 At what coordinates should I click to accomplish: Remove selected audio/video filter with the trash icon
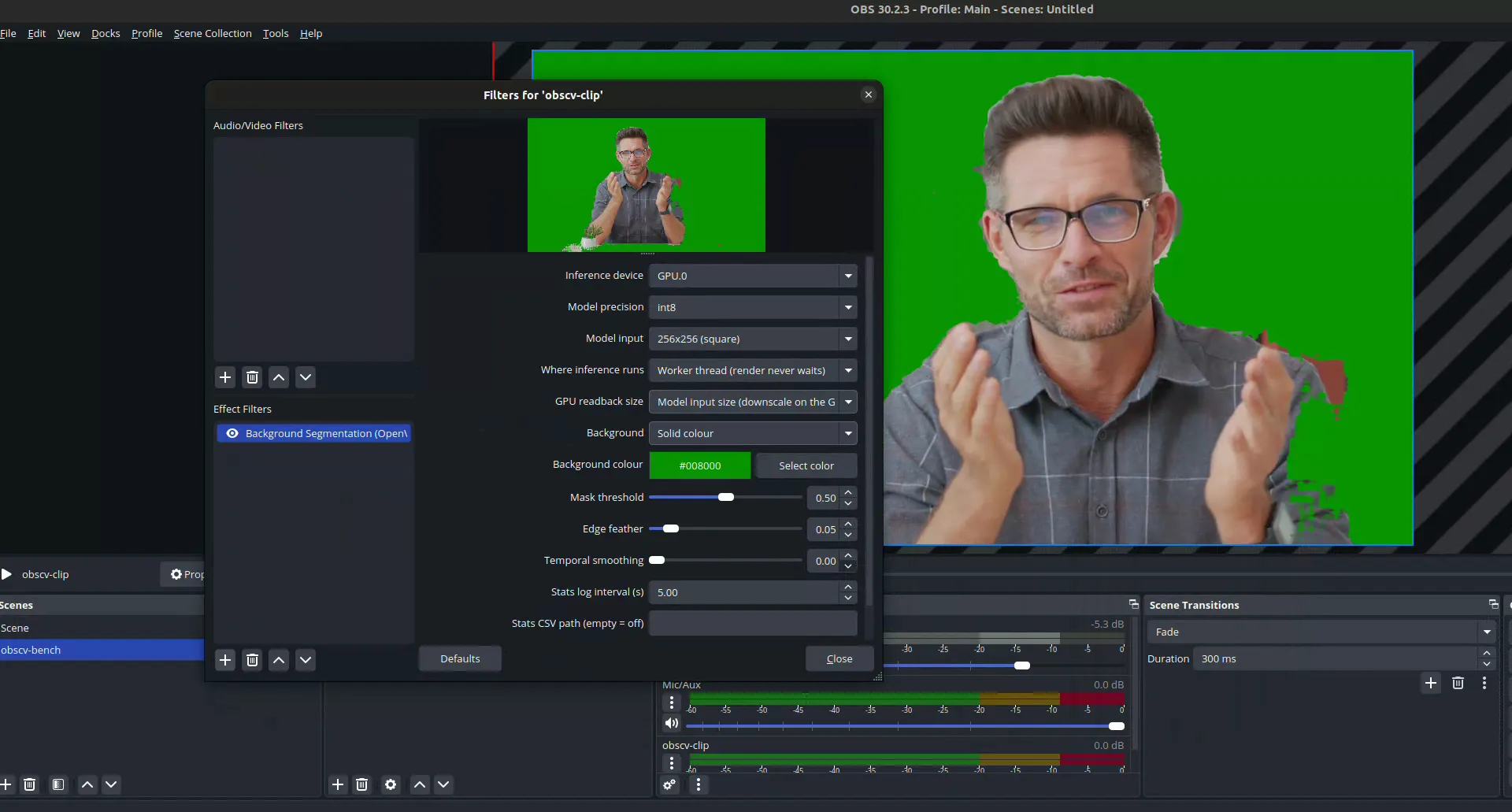252,377
